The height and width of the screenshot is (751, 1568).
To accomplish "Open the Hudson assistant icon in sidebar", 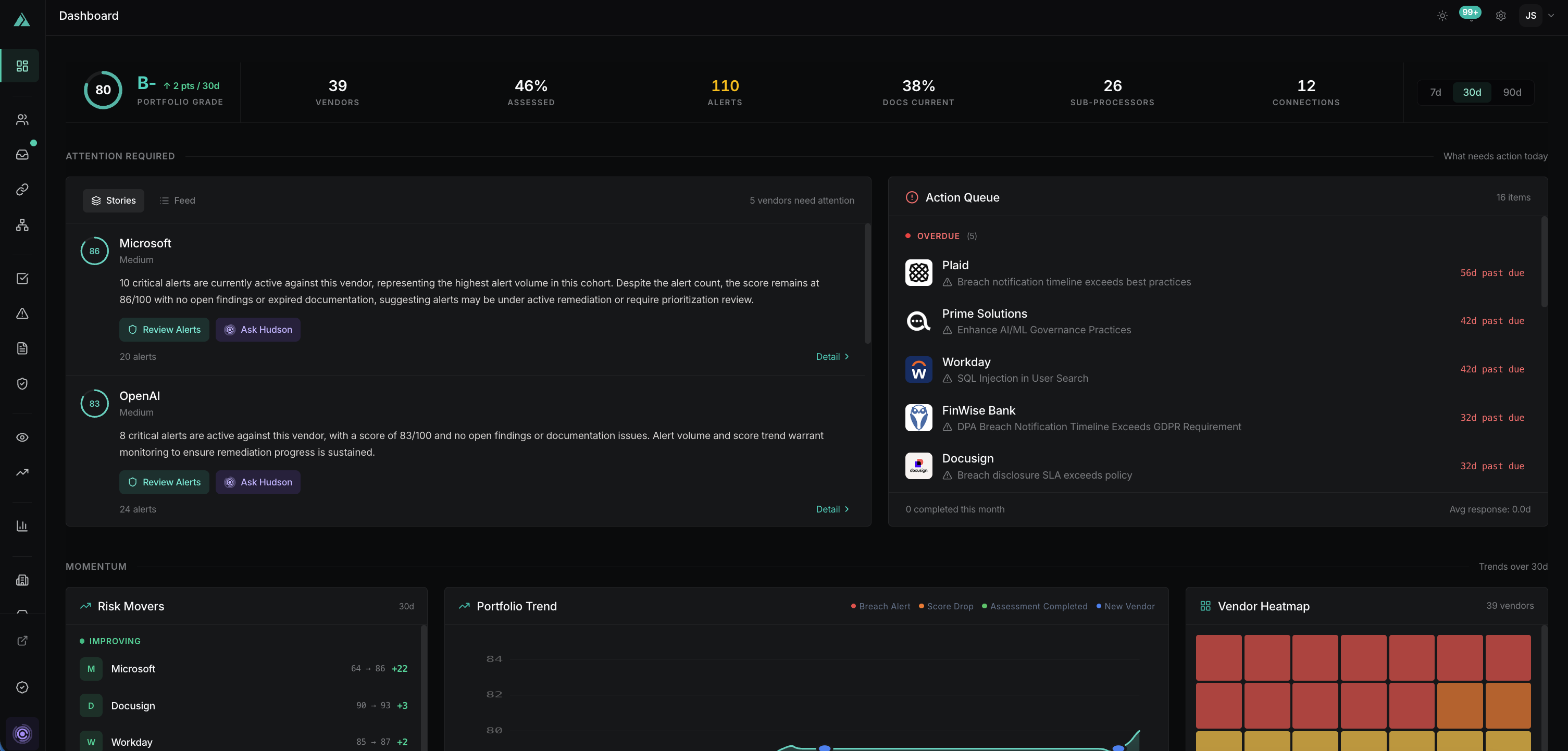I will pos(22,734).
